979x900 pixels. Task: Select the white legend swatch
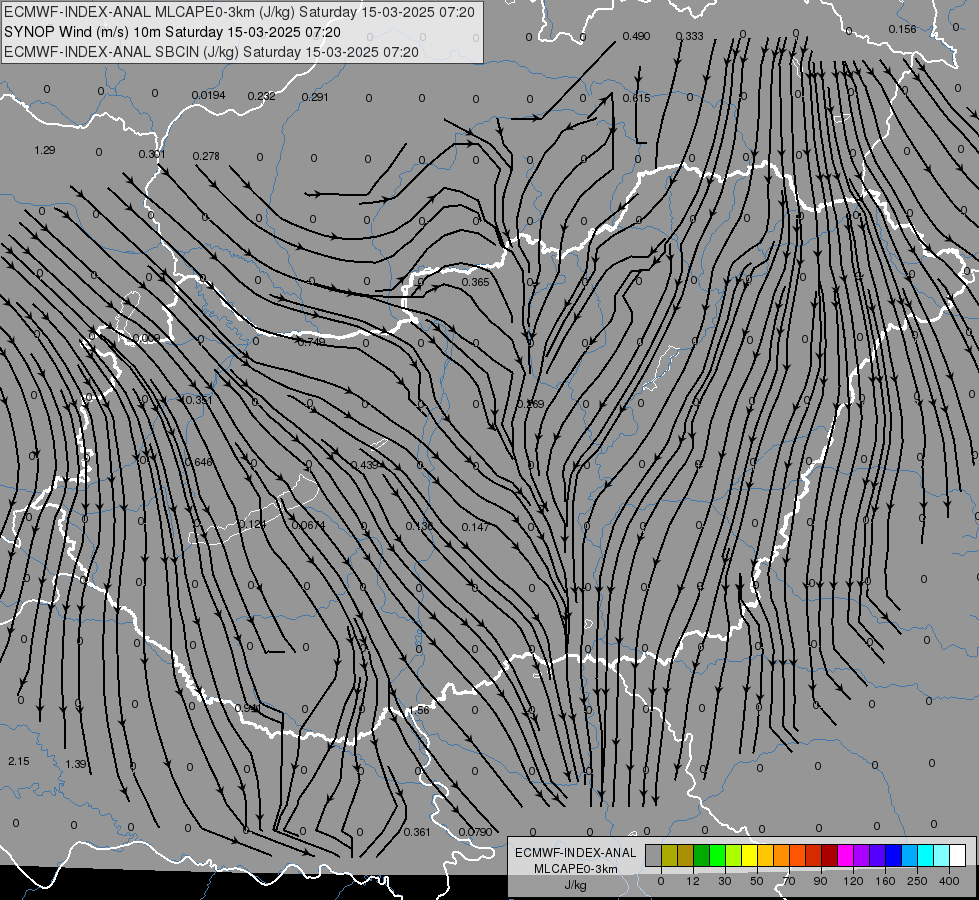click(x=958, y=856)
